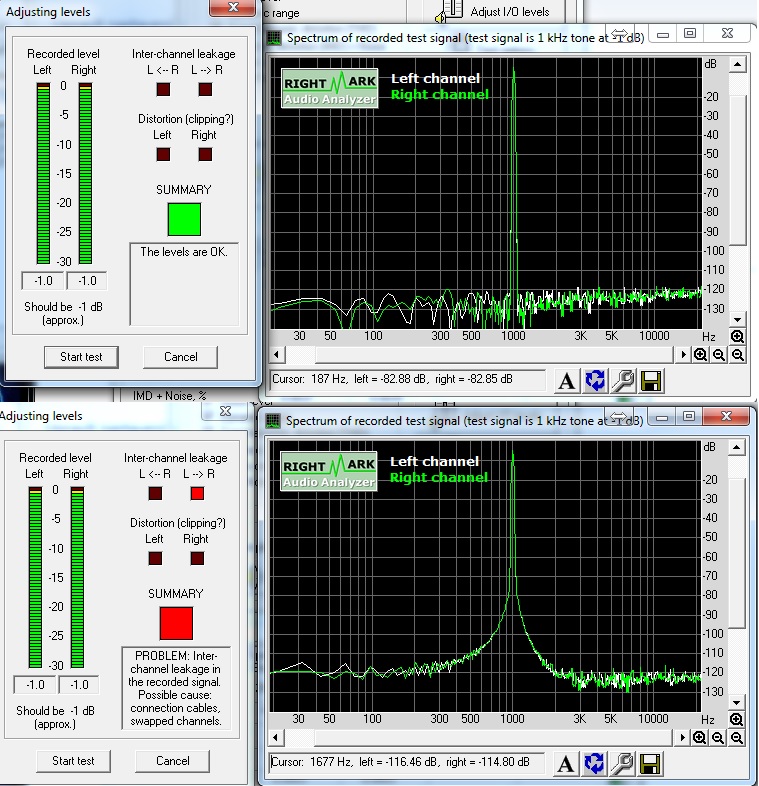Click left arrow of frequency scrollbar, 187 Hz spectrum window
This screenshot has width=759, height=786.
(x=276, y=355)
